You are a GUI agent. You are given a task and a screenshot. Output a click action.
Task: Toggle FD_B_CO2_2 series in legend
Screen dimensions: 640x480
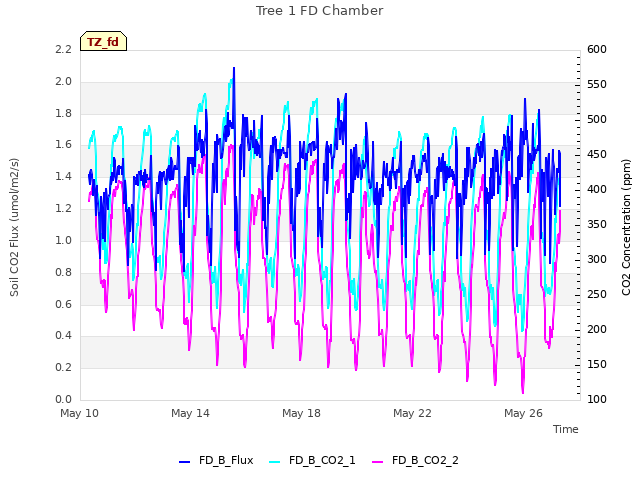pyautogui.click(x=416, y=460)
